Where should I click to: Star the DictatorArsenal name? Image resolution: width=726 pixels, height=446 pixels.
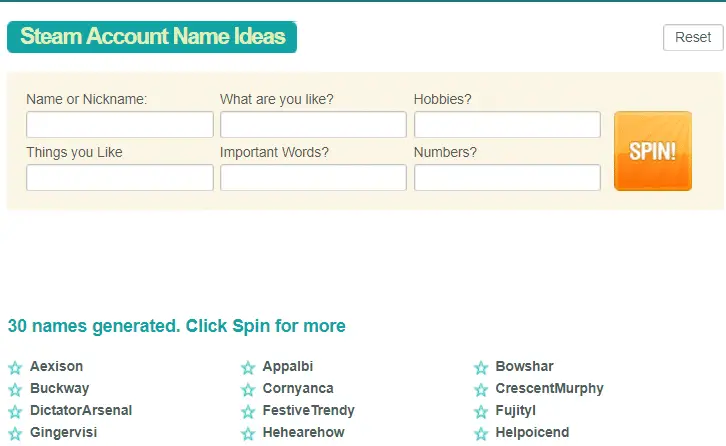click(15, 411)
